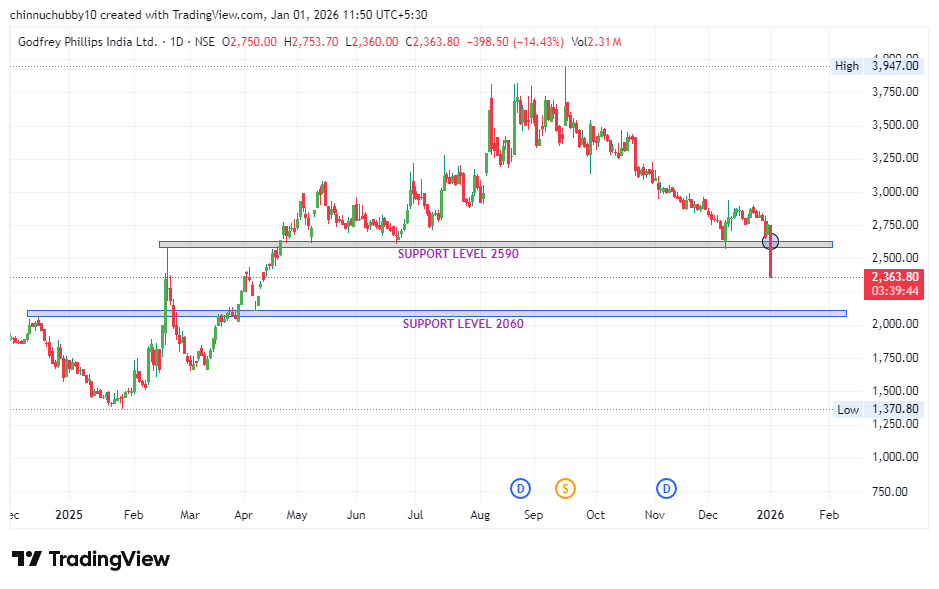Click the TradingView logo
Screen dimensions: 939x589
pyautogui.click(x=91, y=559)
